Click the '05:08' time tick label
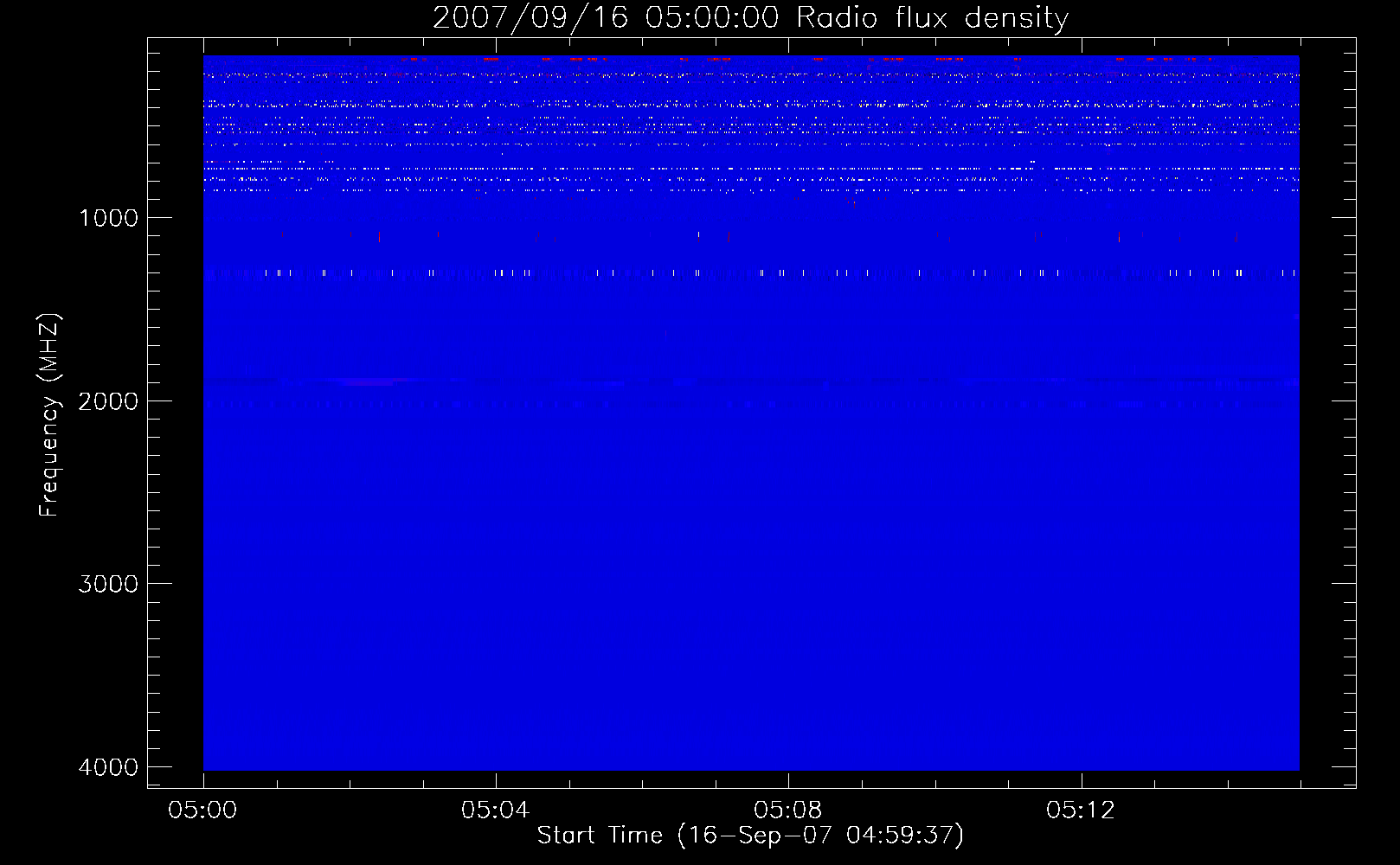The height and width of the screenshot is (865, 1400). [x=787, y=811]
